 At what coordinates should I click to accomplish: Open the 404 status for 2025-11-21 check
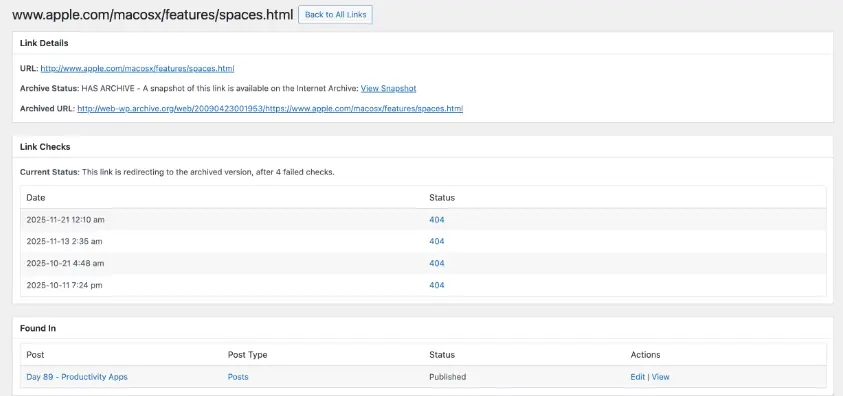[x=437, y=220]
